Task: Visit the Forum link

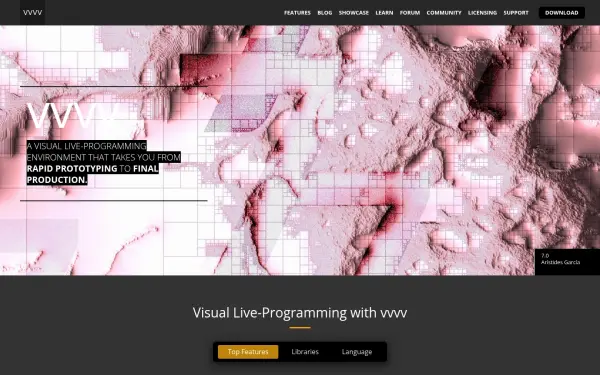Action: (x=410, y=13)
